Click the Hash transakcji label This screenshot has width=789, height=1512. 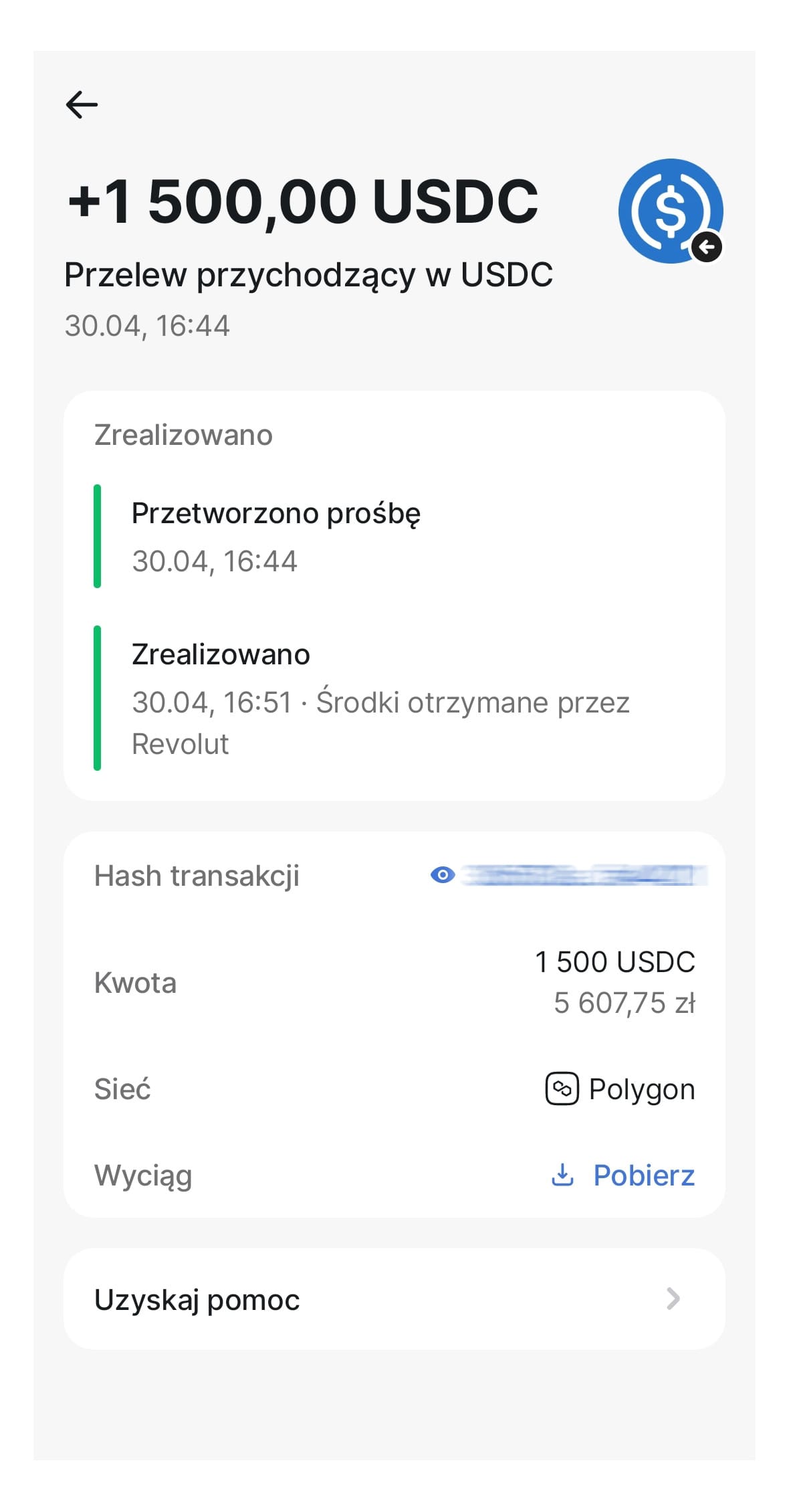[x=197, y=876]
